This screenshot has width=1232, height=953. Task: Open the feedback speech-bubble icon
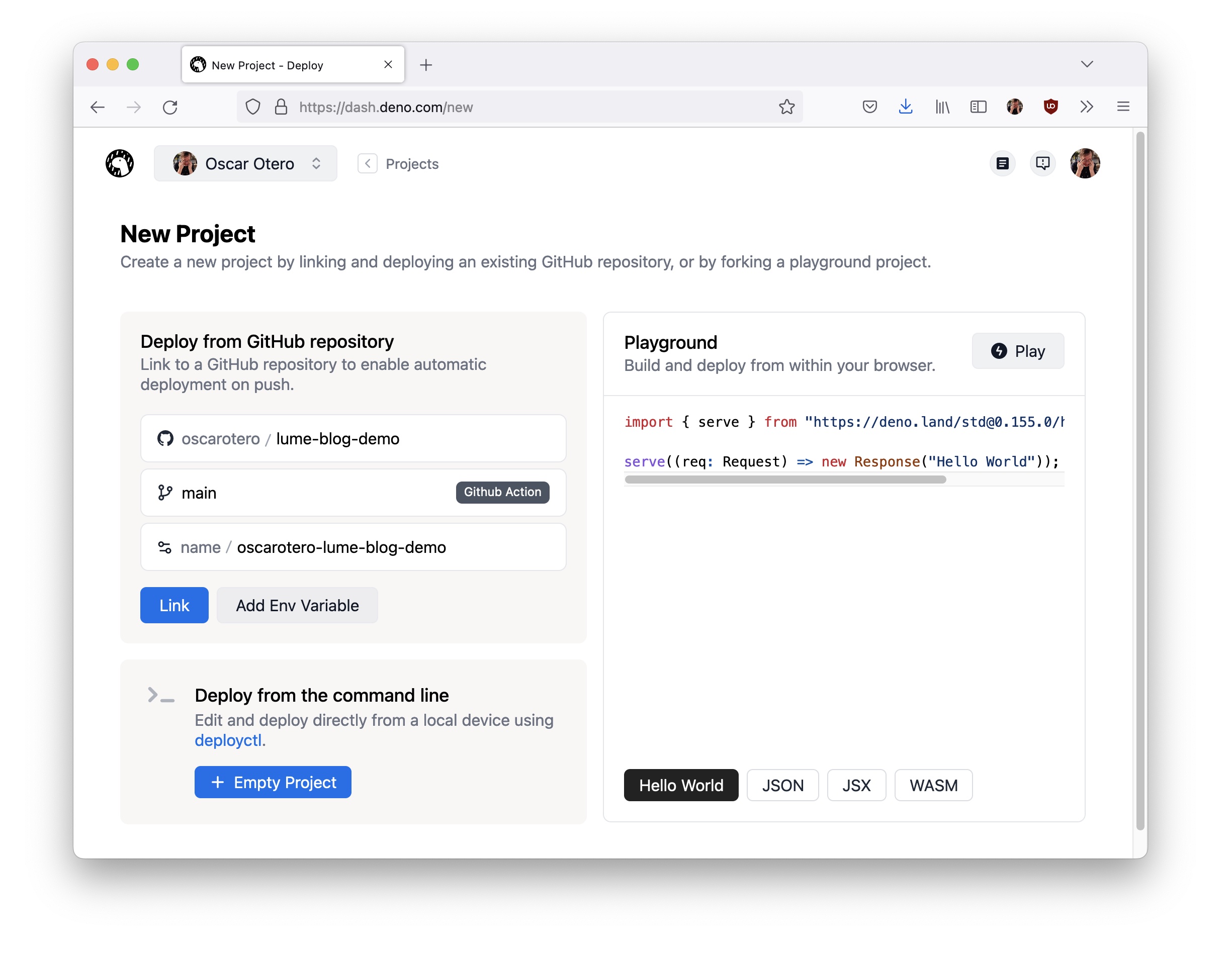click(1043, 163)
